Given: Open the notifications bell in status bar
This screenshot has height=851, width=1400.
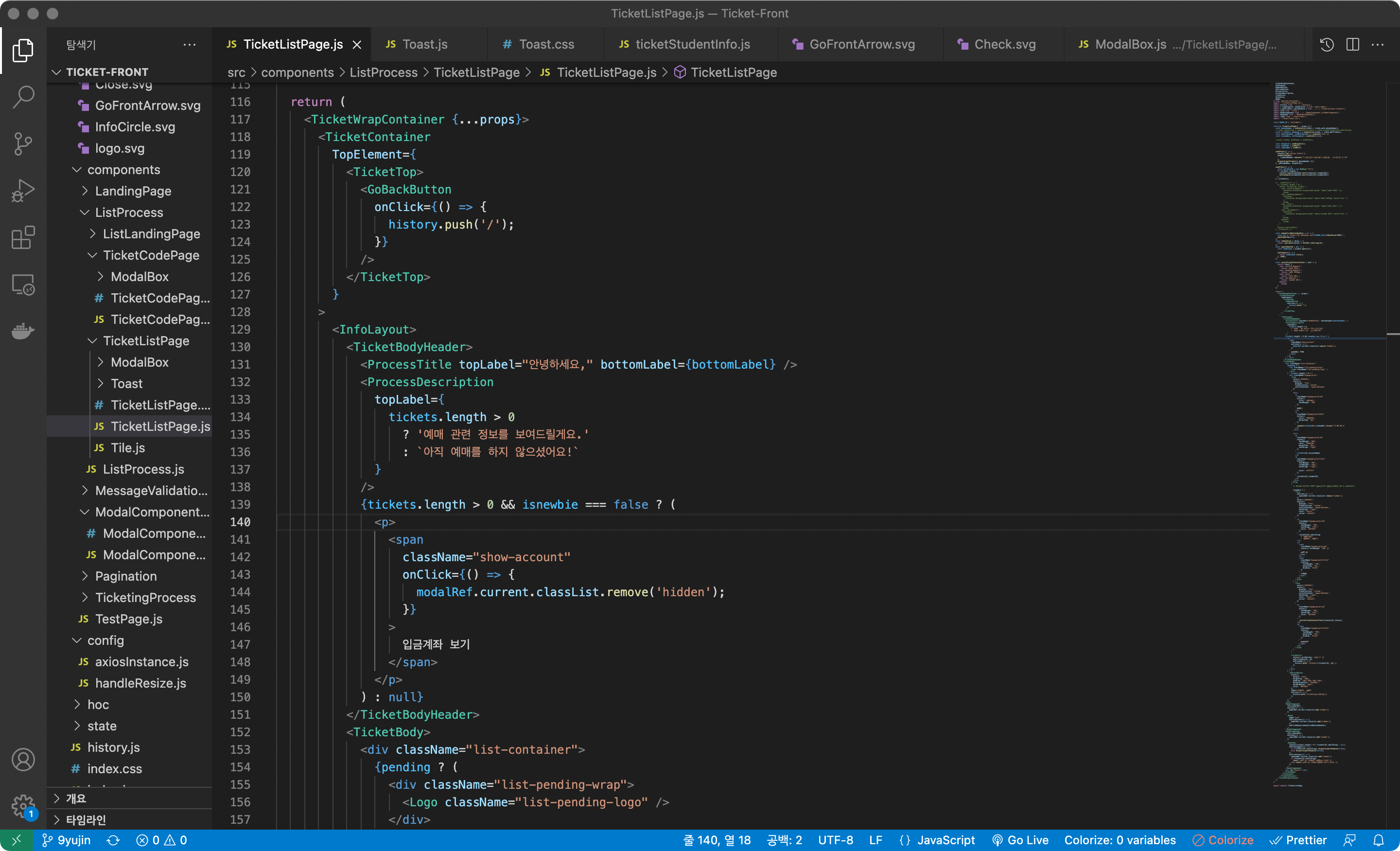Looking at the screenshot, I should coord(1379,840).
